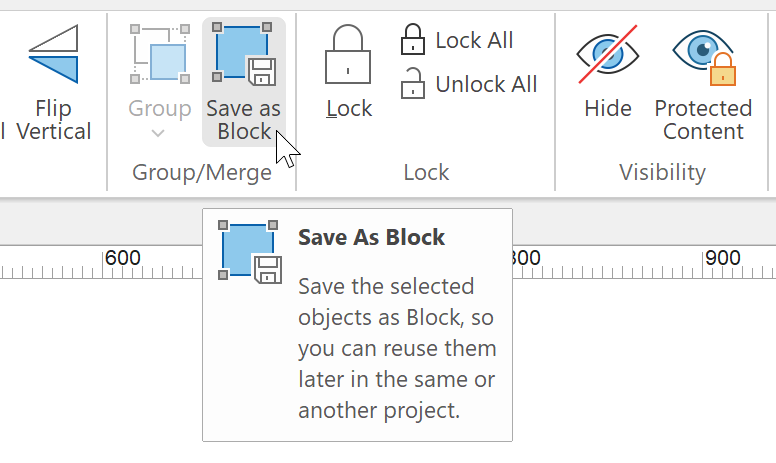Toggle visibility with the Hide eye icon
The width and height of the screenshot is (776, 463).
coord(607,55)
